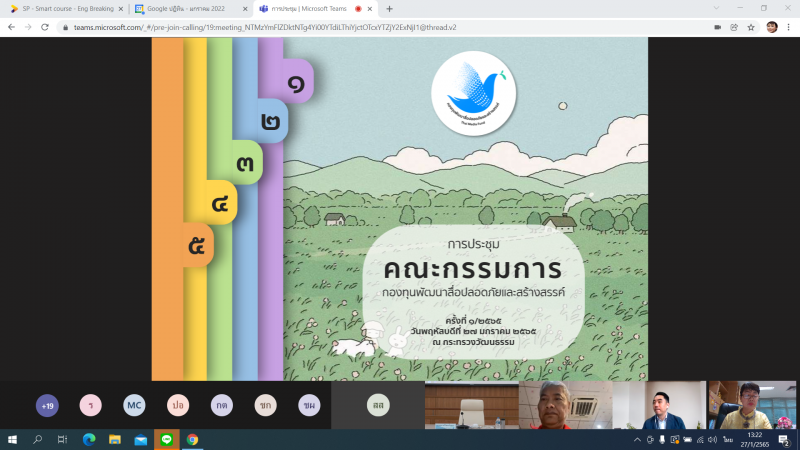Select participant avatar ร
The width and height of the screenshot is (800, 450).
[91, 405]
